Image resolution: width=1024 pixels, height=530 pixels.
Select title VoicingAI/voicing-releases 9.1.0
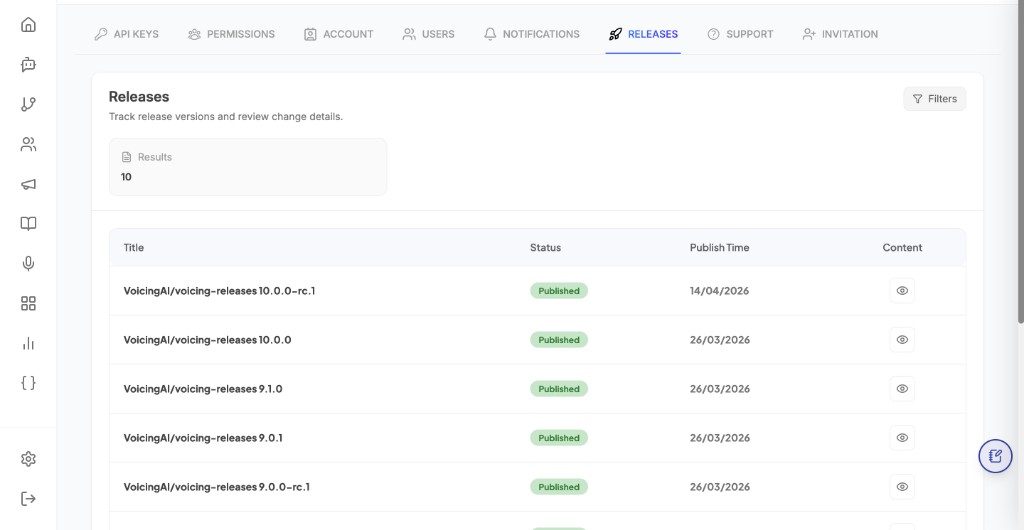pyautogui.click(x=202, y=389)
